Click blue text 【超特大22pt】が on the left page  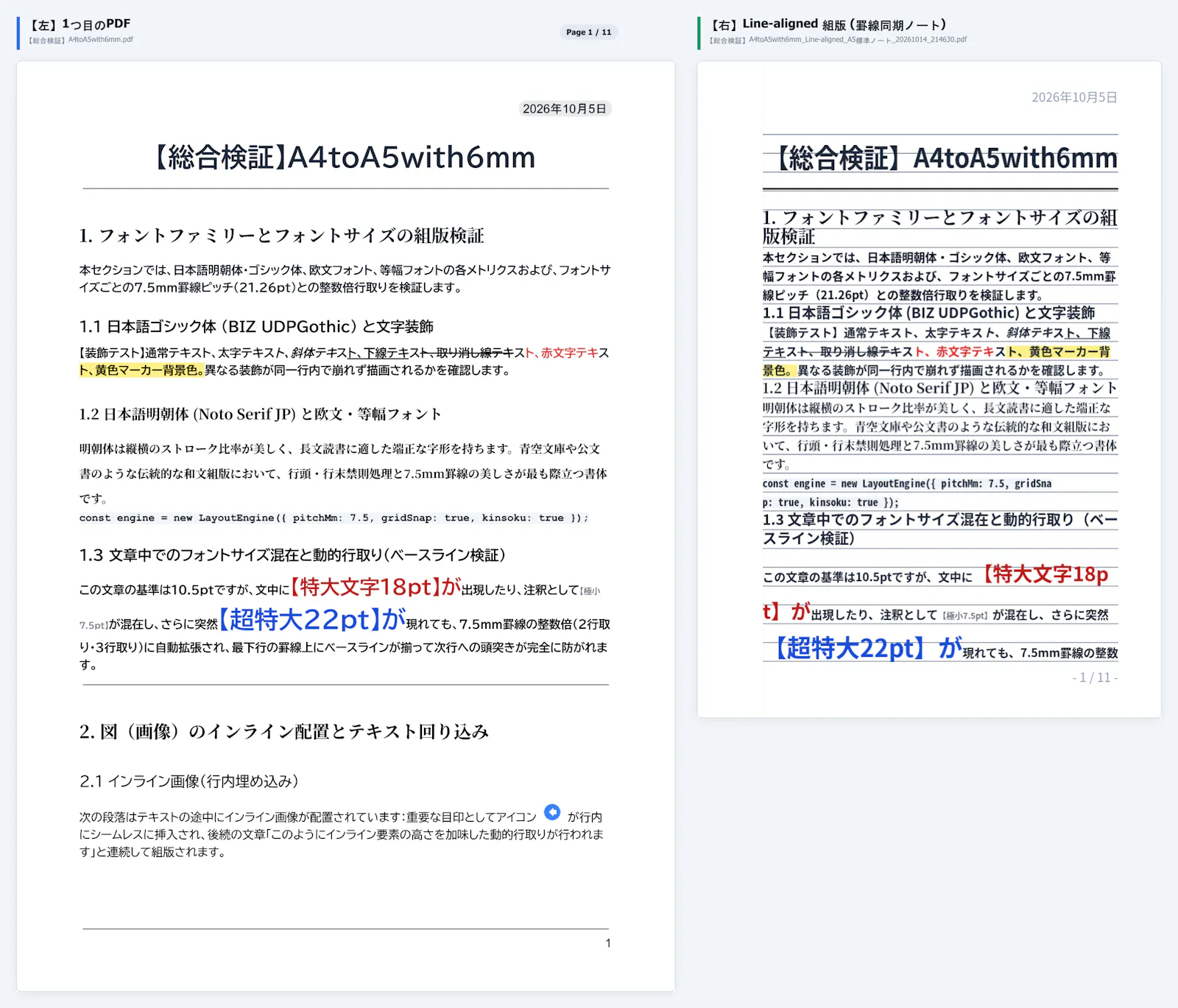coord(312,619)
